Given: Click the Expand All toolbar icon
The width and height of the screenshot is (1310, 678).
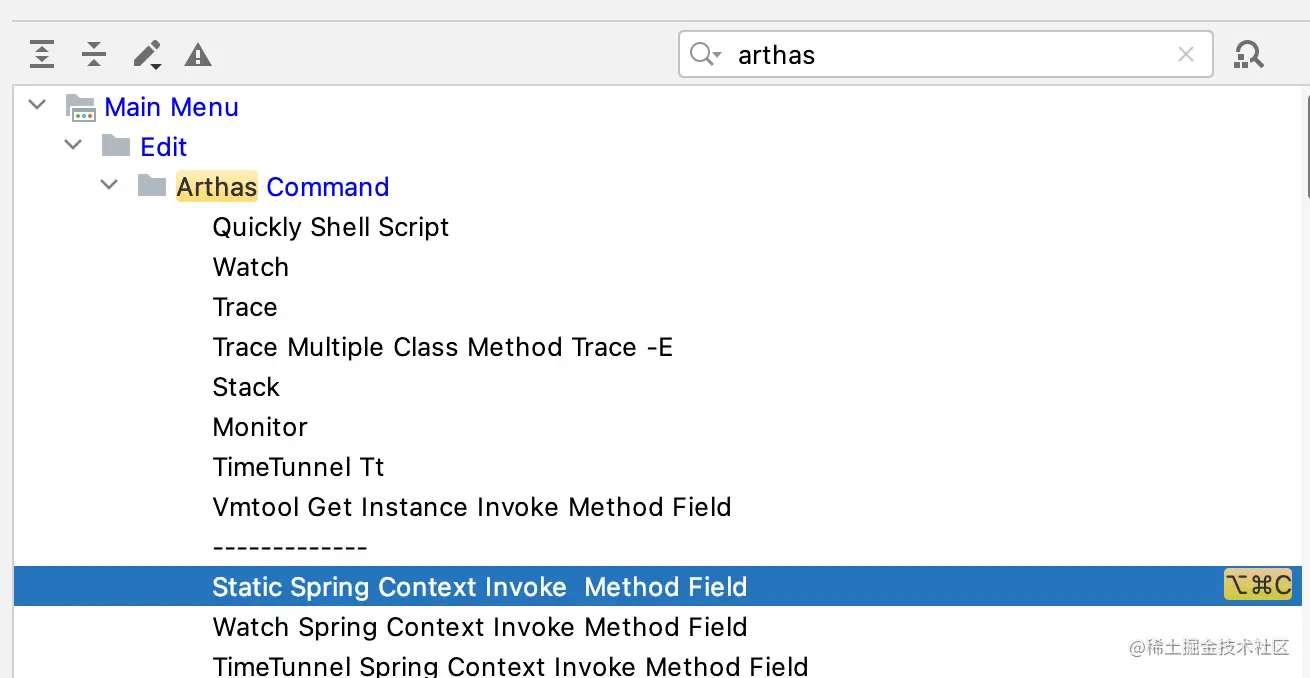Looking at the screenshot, I should (x=42, y=54).
